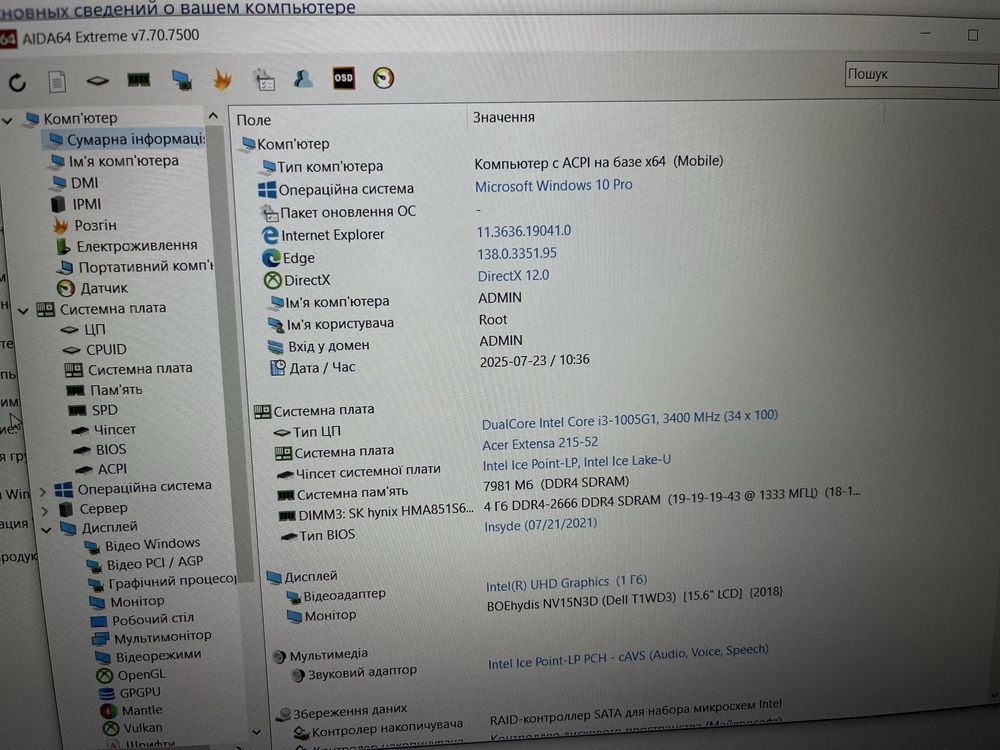Screen dimensions: 1000x750
Task: Open Робочий стіл tree item
Action: [142, 619]
